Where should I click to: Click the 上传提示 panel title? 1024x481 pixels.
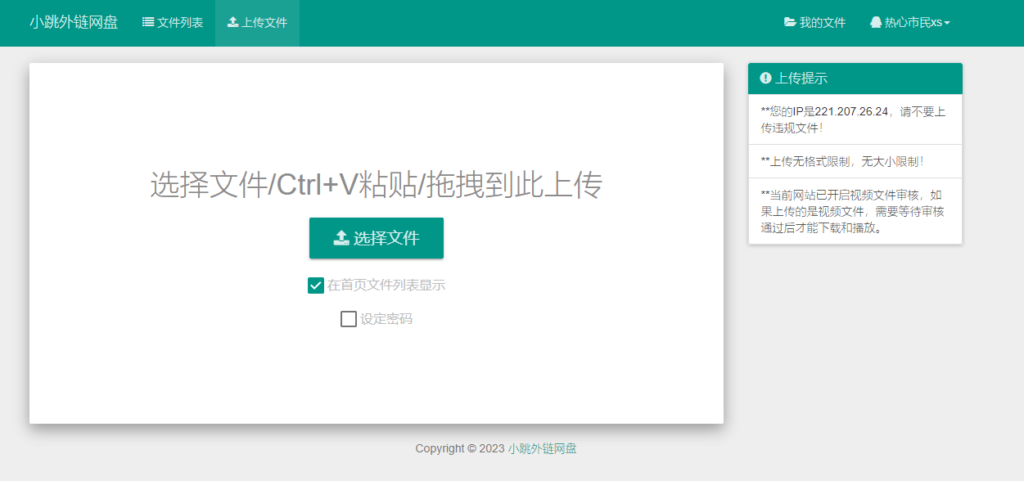[801, 78]
